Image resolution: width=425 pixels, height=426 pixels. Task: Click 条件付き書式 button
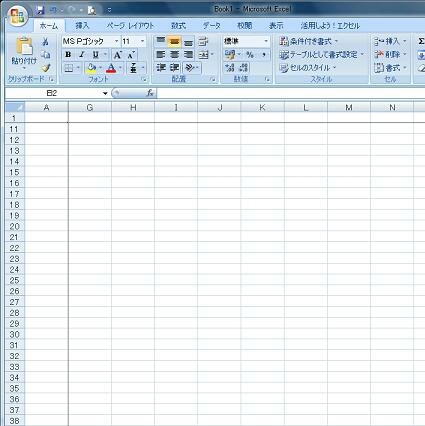308,41
